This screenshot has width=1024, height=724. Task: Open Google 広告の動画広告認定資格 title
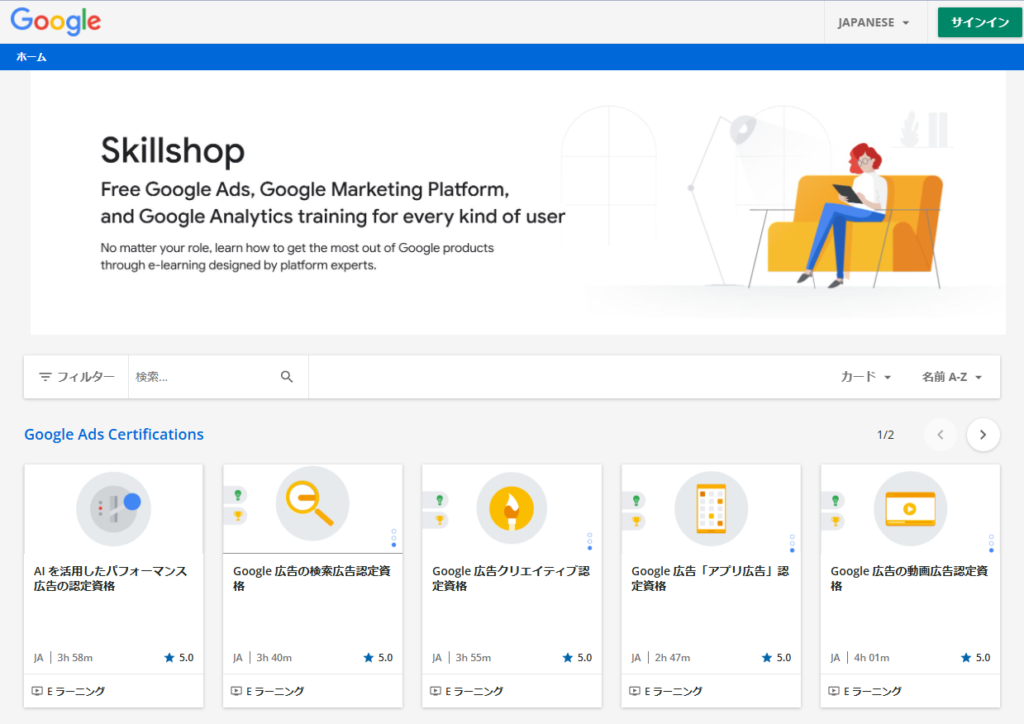[909, 578]
